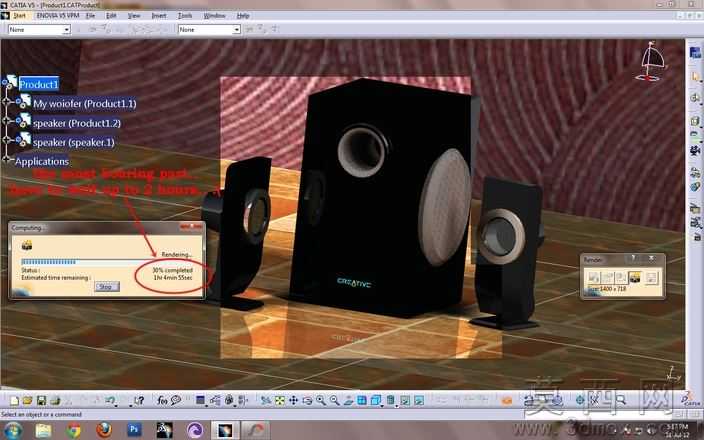Click the help question mark on Render dialog
The height and width of the screenshot is (440, 704).
click(634, 259)
